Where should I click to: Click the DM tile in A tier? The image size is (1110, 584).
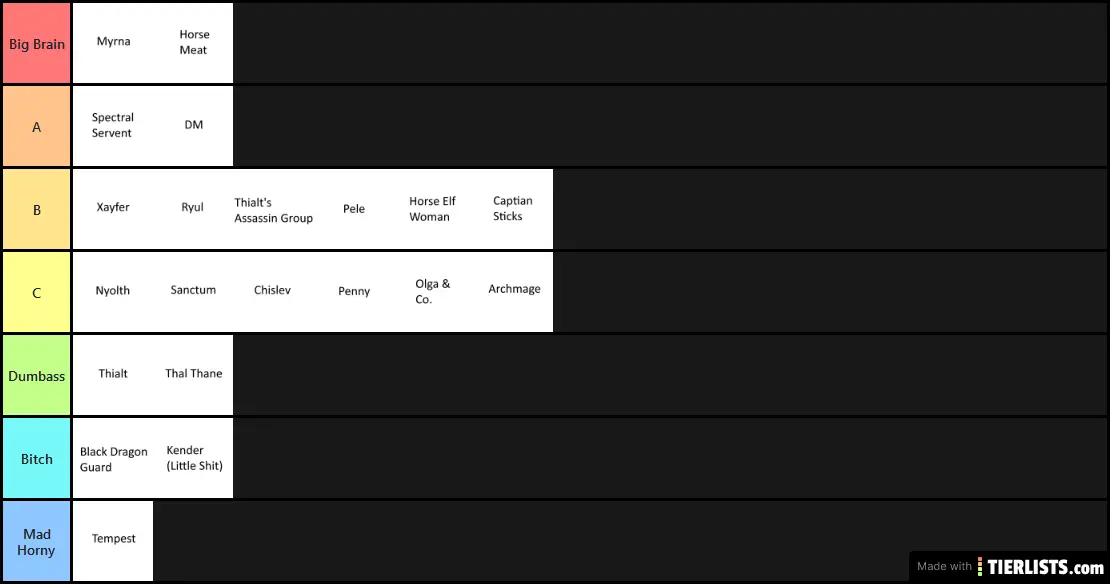coord(193,126)
